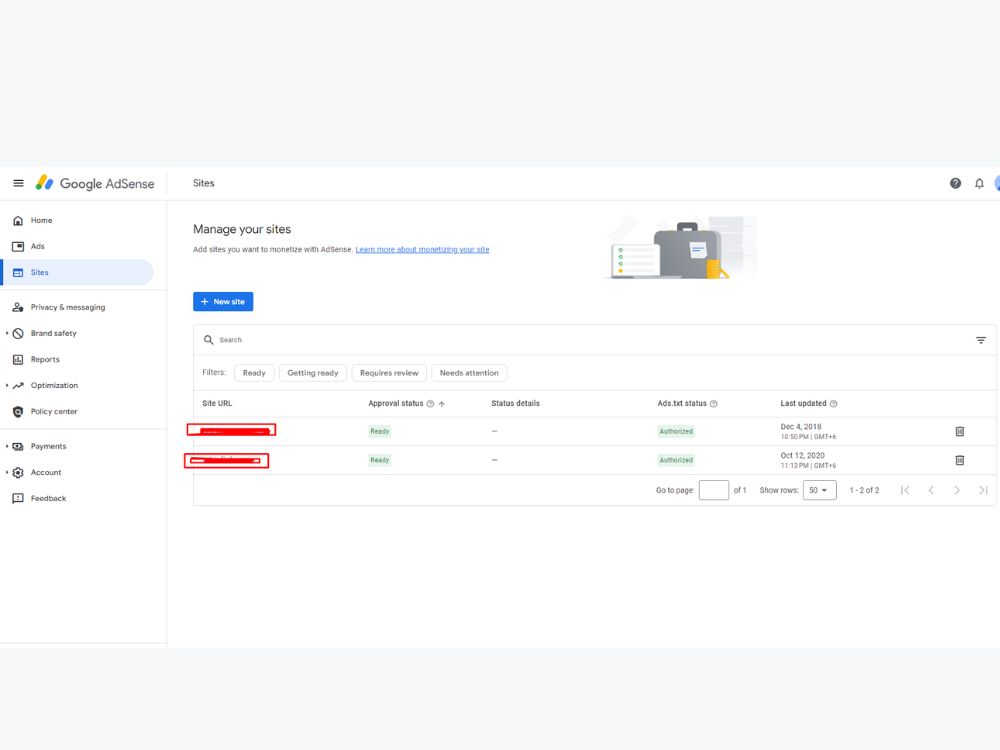This screenshot has width=1000, height=750.
Task: Click the Last updated column header
Action: (803, 404)
